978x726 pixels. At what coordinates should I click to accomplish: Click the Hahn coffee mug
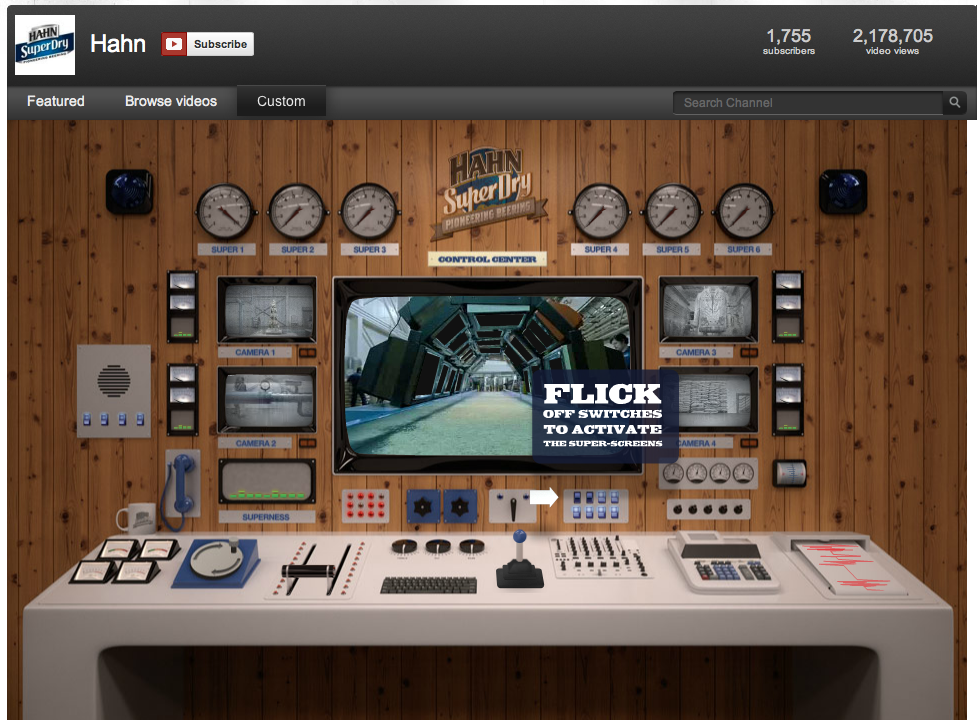[x=137, y=517]
